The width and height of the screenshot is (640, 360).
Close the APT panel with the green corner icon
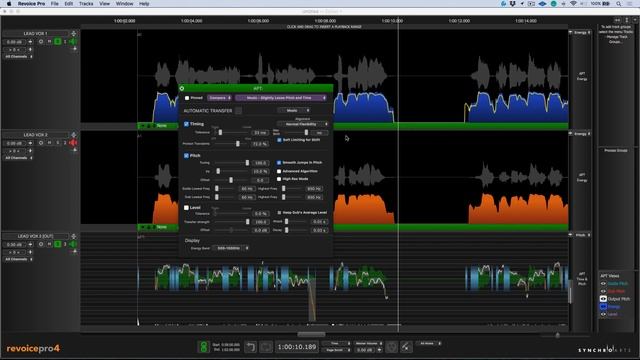[182, 88]
